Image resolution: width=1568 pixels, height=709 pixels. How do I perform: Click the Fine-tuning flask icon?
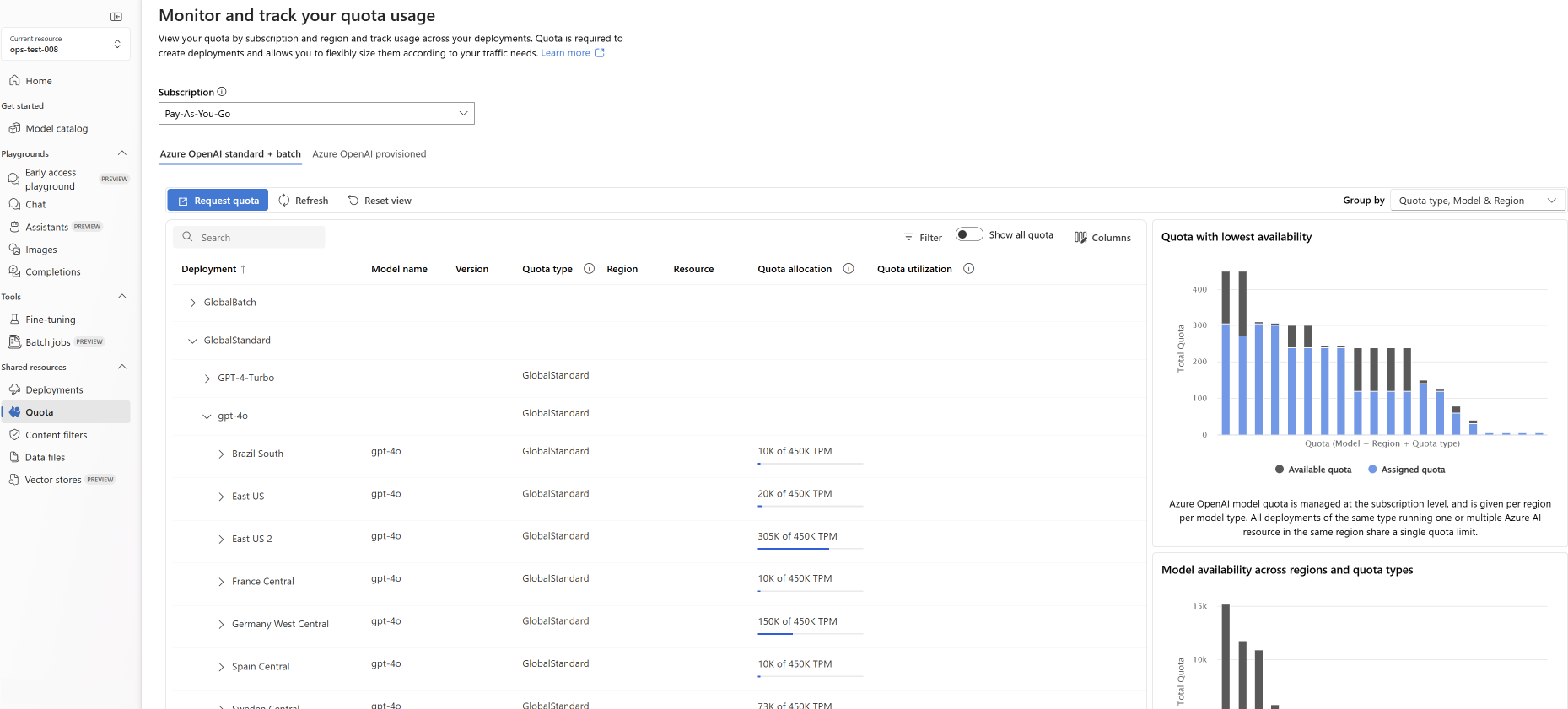pos(14,320)
